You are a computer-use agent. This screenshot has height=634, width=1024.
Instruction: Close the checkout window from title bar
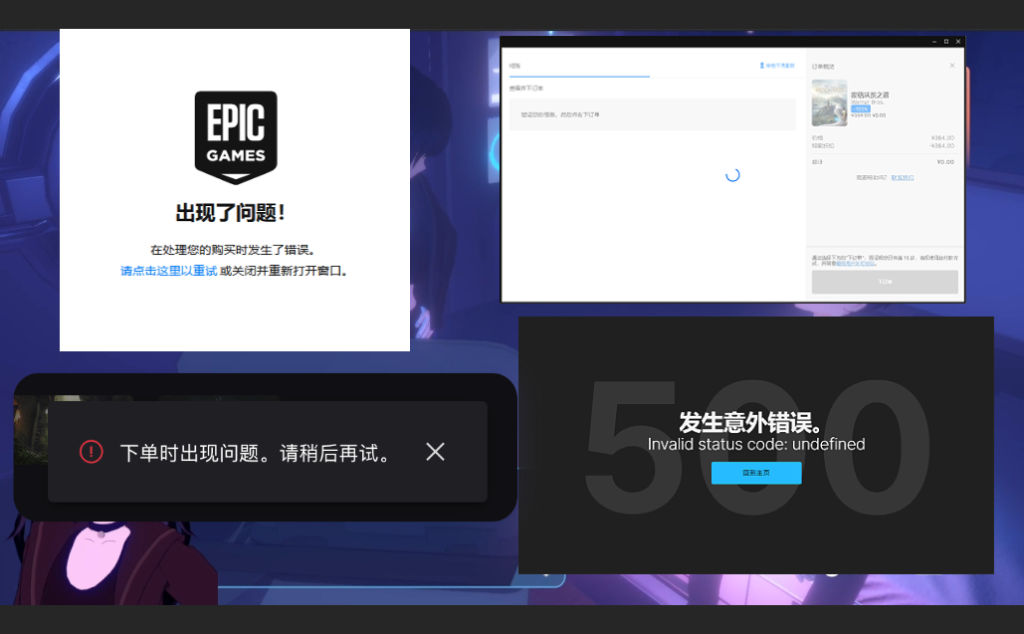tap(959, 42)
